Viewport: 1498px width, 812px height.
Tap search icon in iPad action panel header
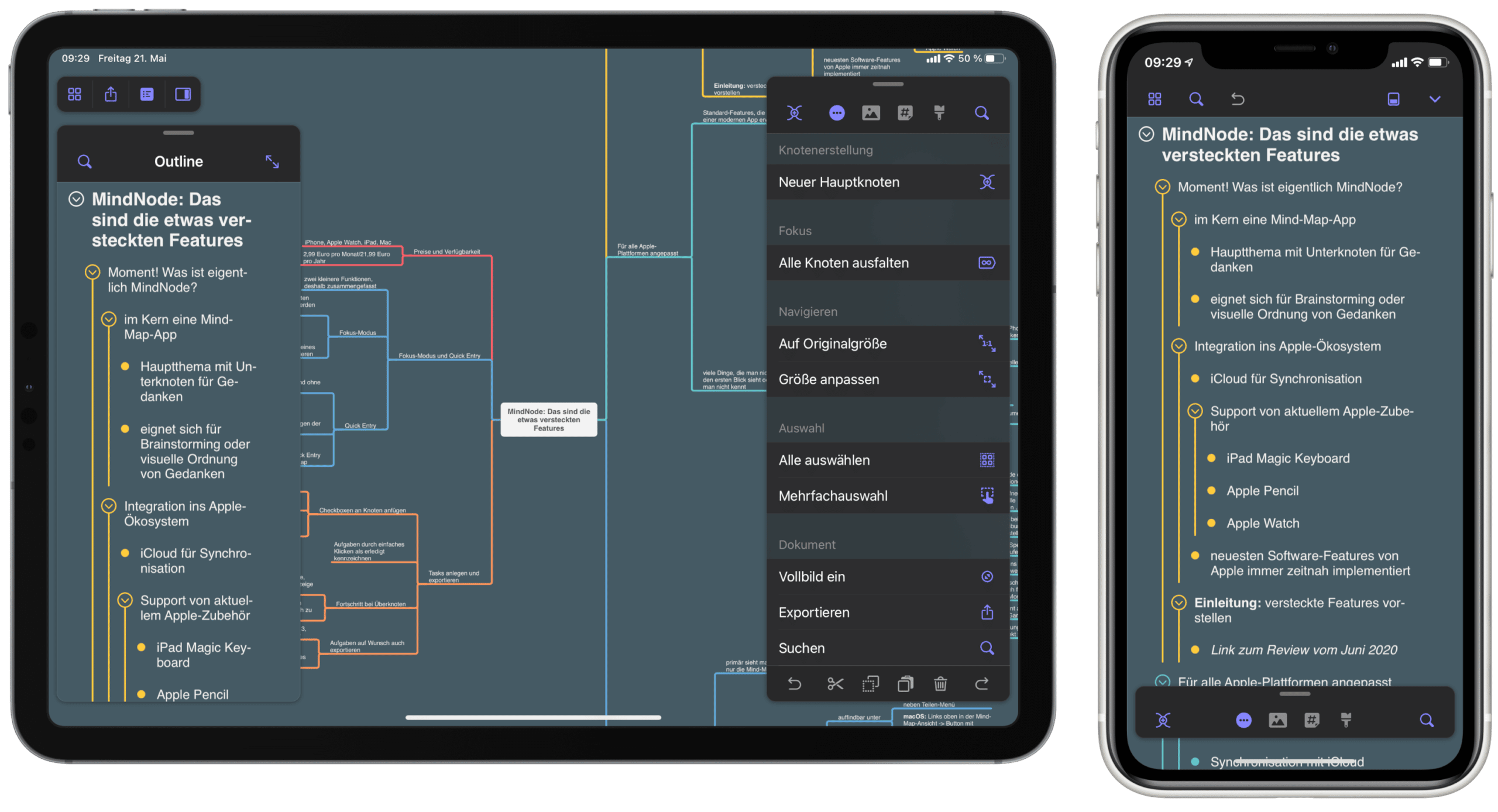tap(981, 112)
